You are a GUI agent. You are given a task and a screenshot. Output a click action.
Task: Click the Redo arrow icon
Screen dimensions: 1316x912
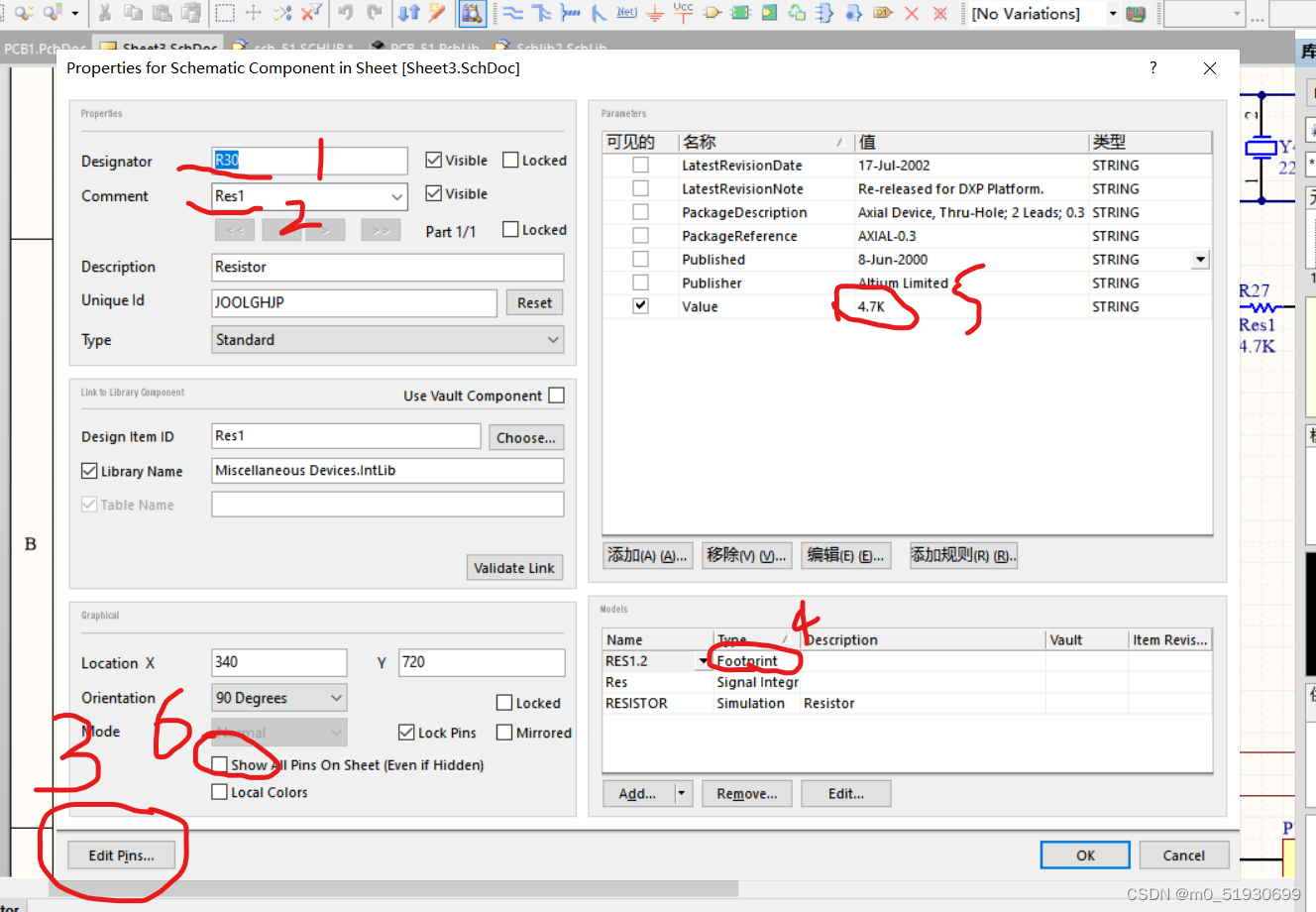coord(375,13)
